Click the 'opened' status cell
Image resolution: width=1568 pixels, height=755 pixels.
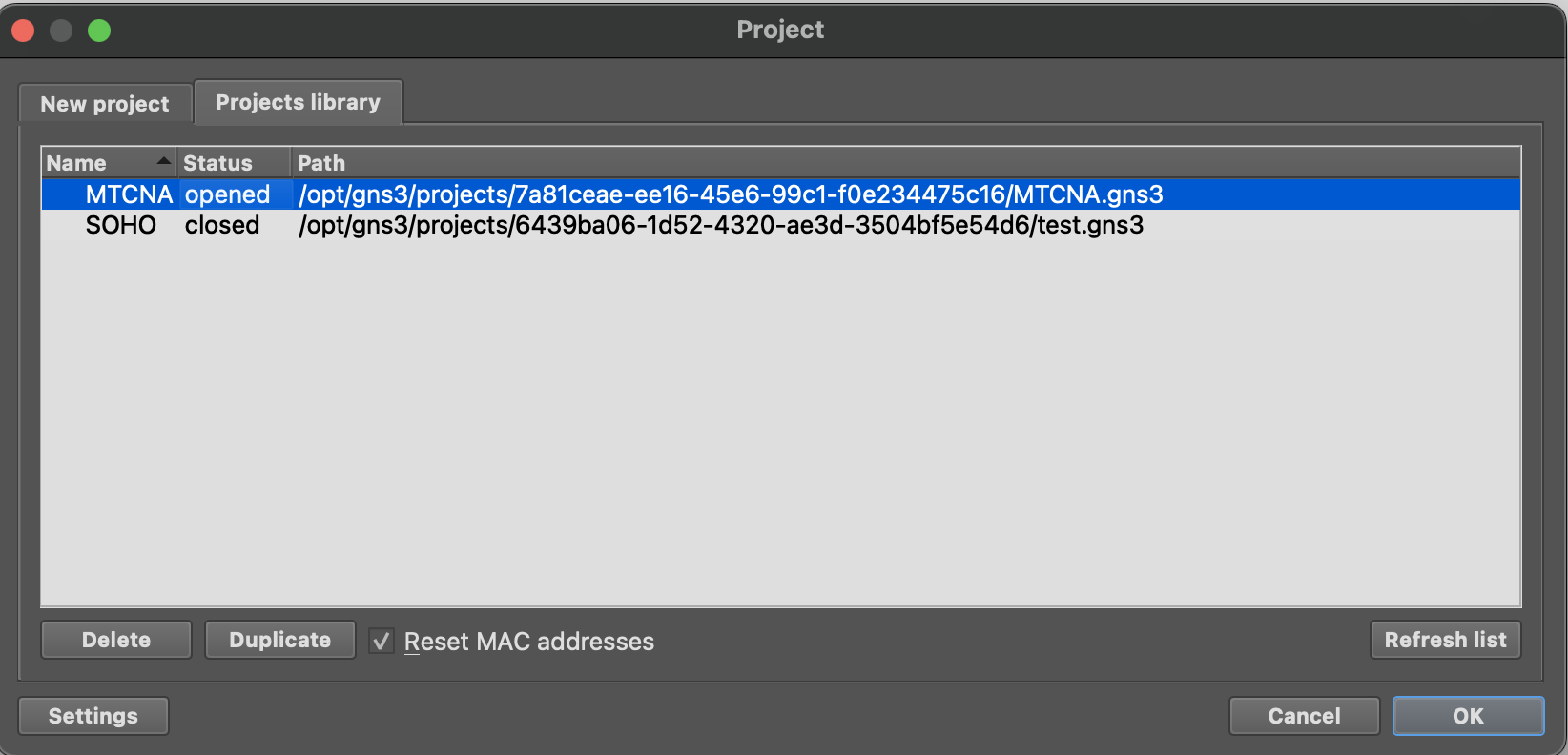point(227,194)
